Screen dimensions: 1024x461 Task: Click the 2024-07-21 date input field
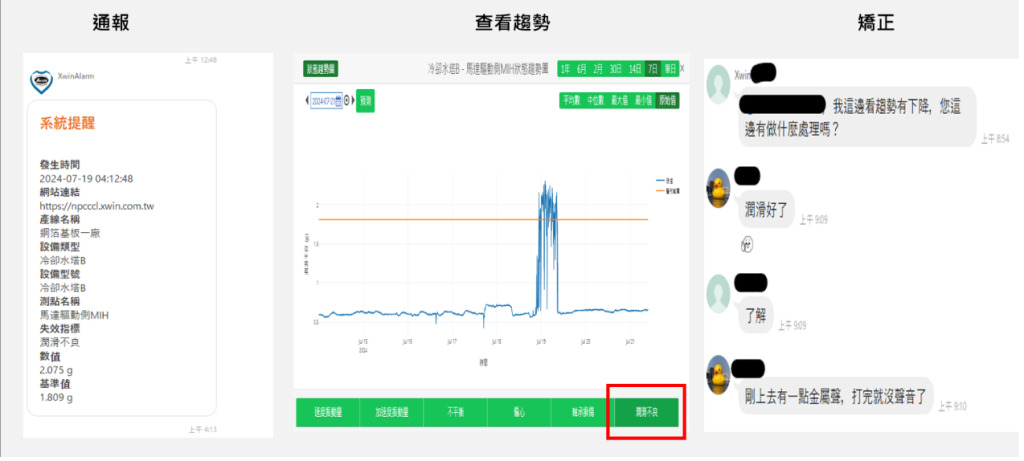point(323,101)
